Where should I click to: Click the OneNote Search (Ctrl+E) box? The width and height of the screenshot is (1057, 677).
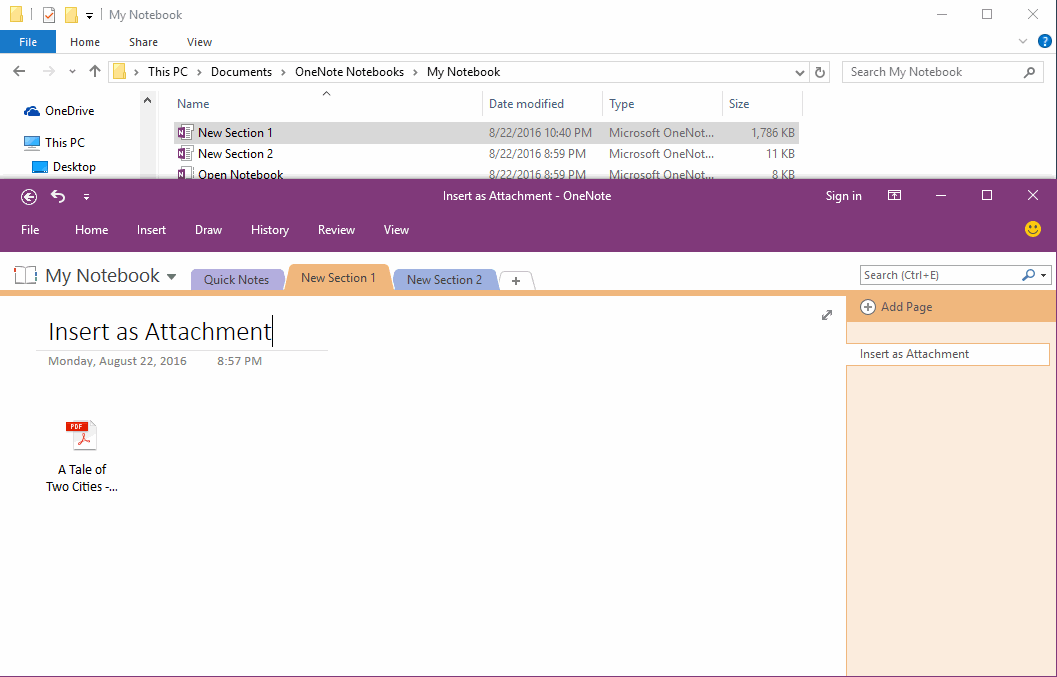click(x=941, y=275)
